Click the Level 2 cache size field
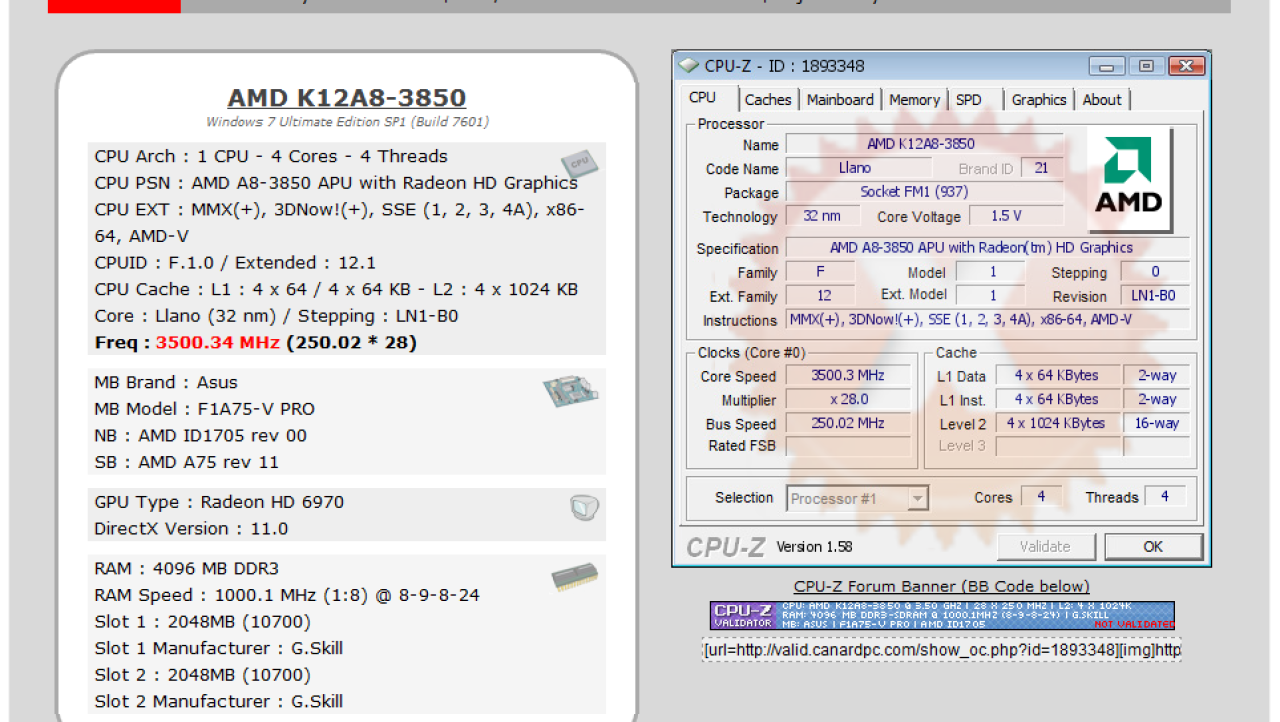The image size is (1280, 722). tap(1056, 423)
